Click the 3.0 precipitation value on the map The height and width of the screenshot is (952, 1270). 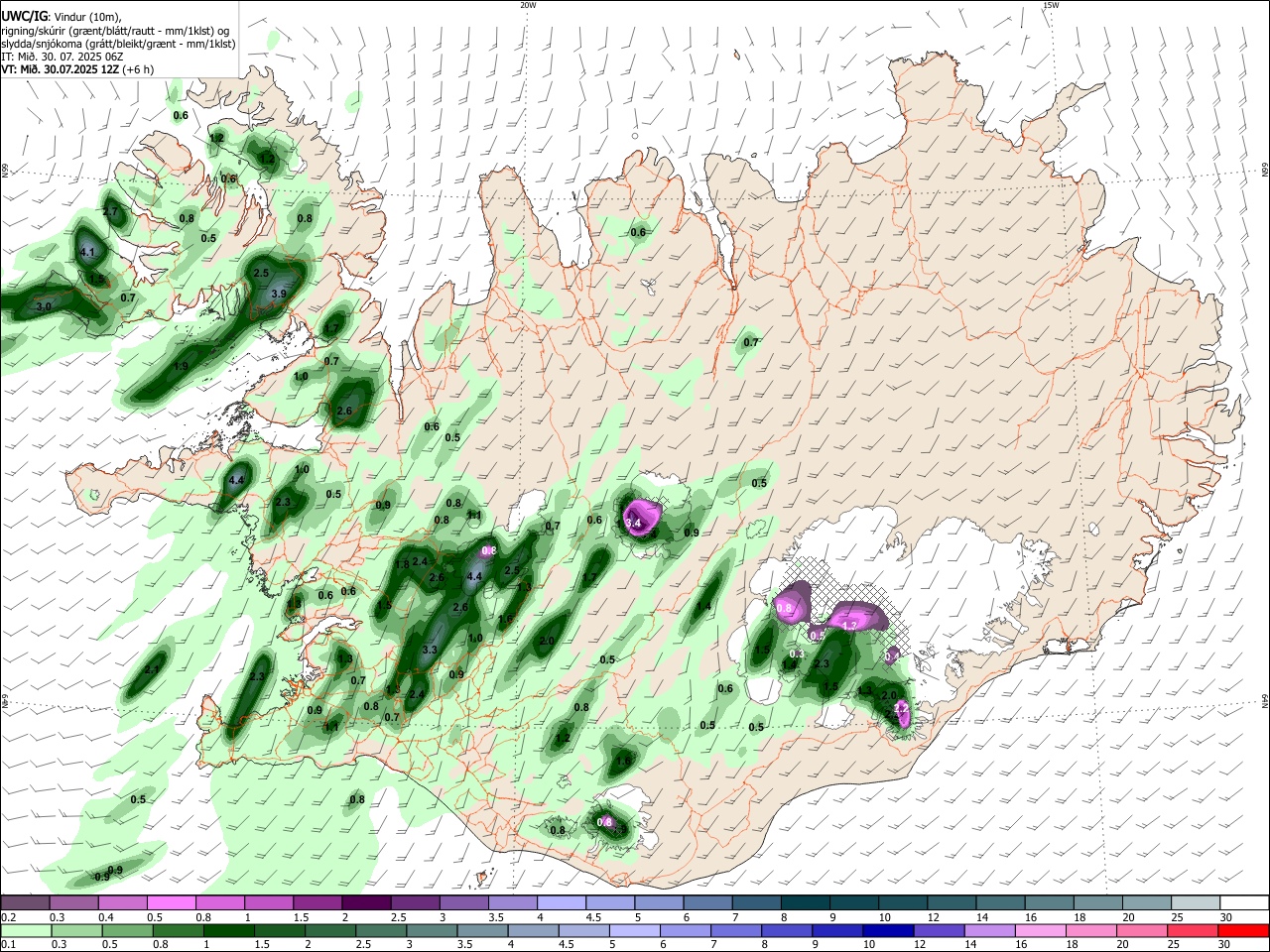click(x=44, y=307)
